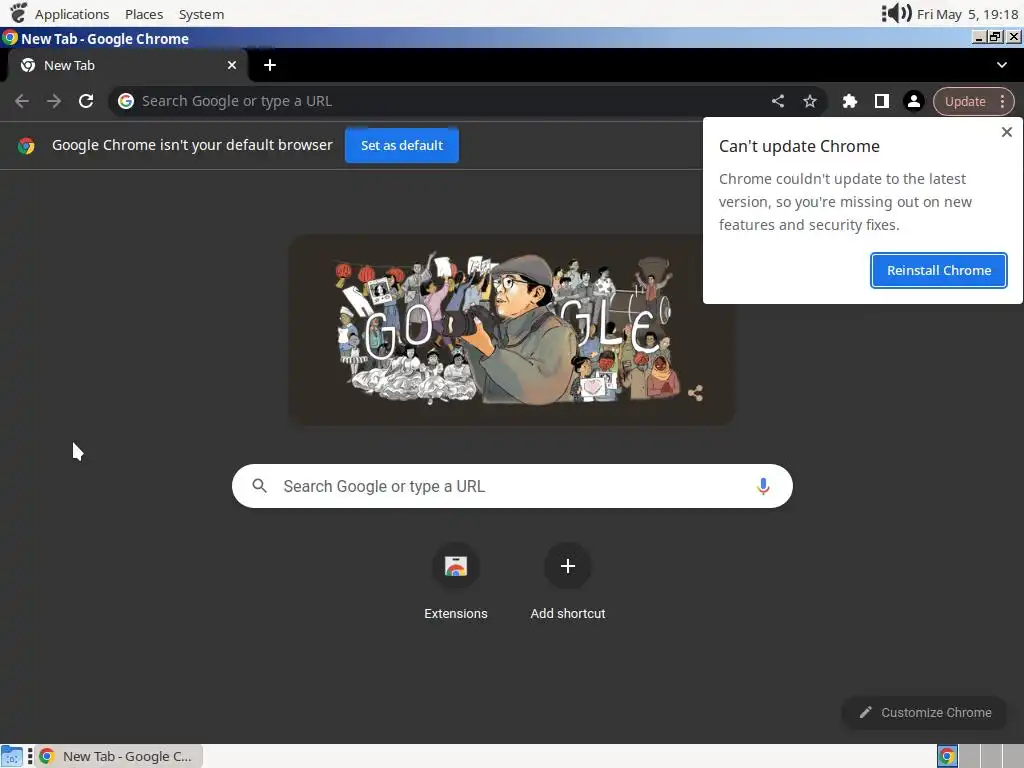Click the forward navigation arrow
Viewport: 1024px width, 768px height.
(54, 101)
